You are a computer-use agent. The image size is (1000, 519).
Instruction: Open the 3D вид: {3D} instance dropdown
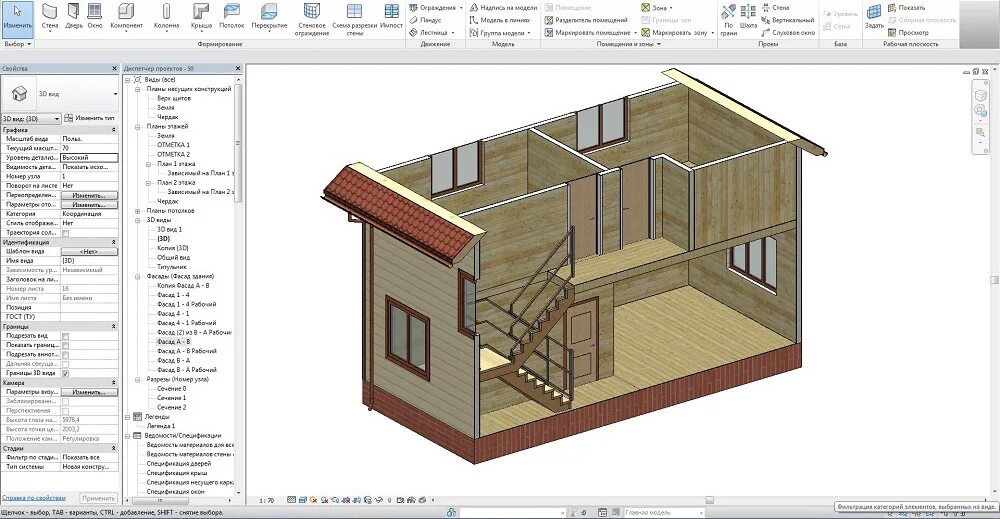[31, 119]
